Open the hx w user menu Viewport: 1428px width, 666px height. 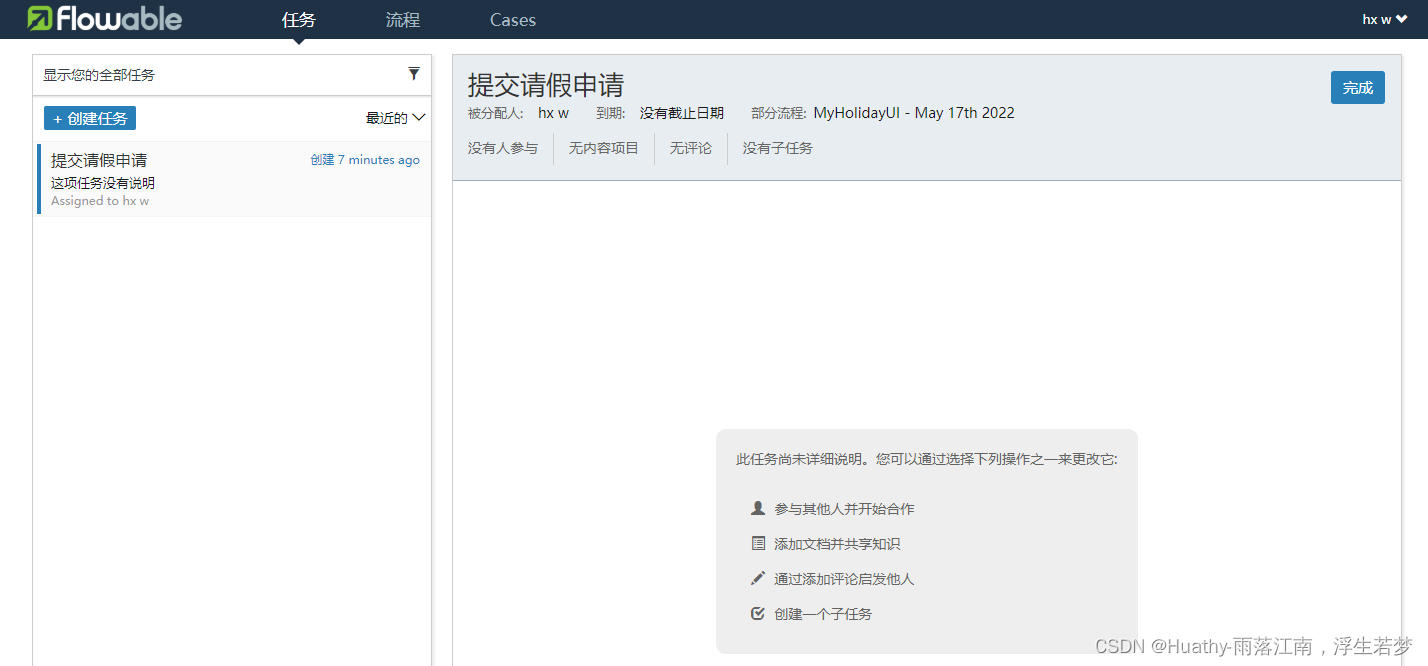[1385, 19]
